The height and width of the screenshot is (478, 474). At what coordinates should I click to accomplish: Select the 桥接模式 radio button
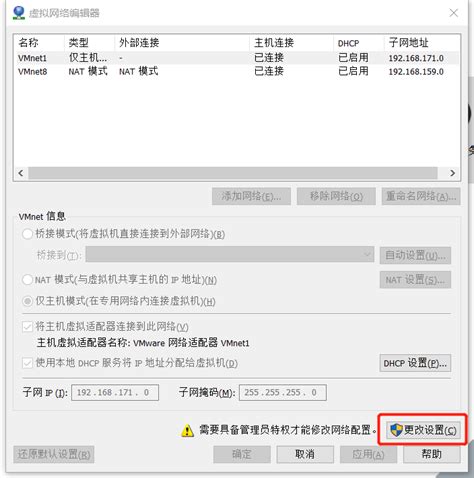click(27, 234)
